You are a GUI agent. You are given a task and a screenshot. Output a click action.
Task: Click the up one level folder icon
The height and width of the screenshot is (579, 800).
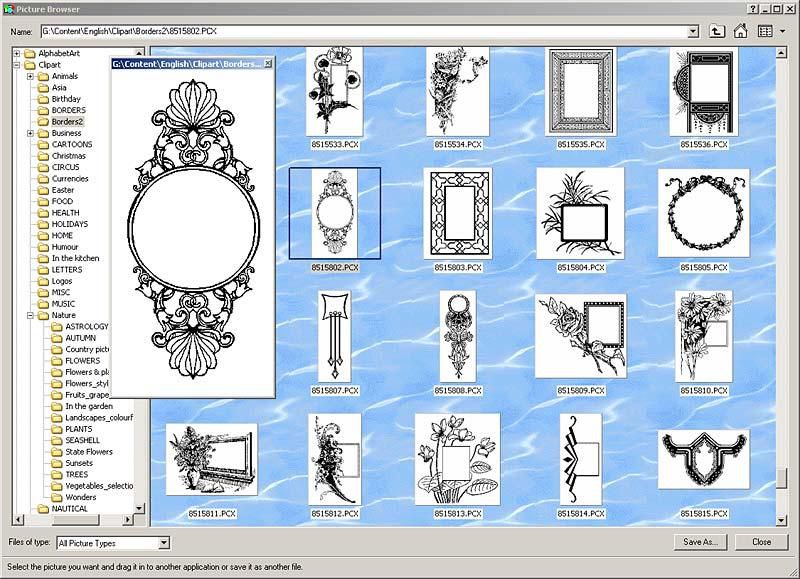[x=717, y=31]
